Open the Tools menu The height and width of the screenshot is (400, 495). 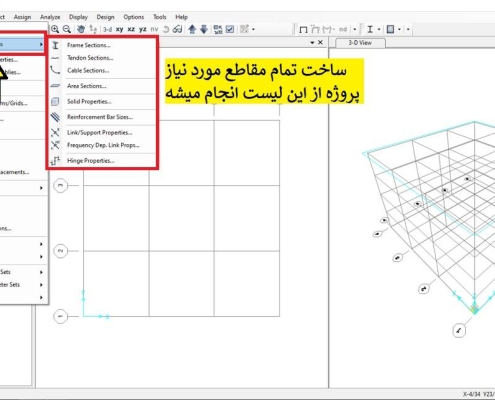coord(160,17)
